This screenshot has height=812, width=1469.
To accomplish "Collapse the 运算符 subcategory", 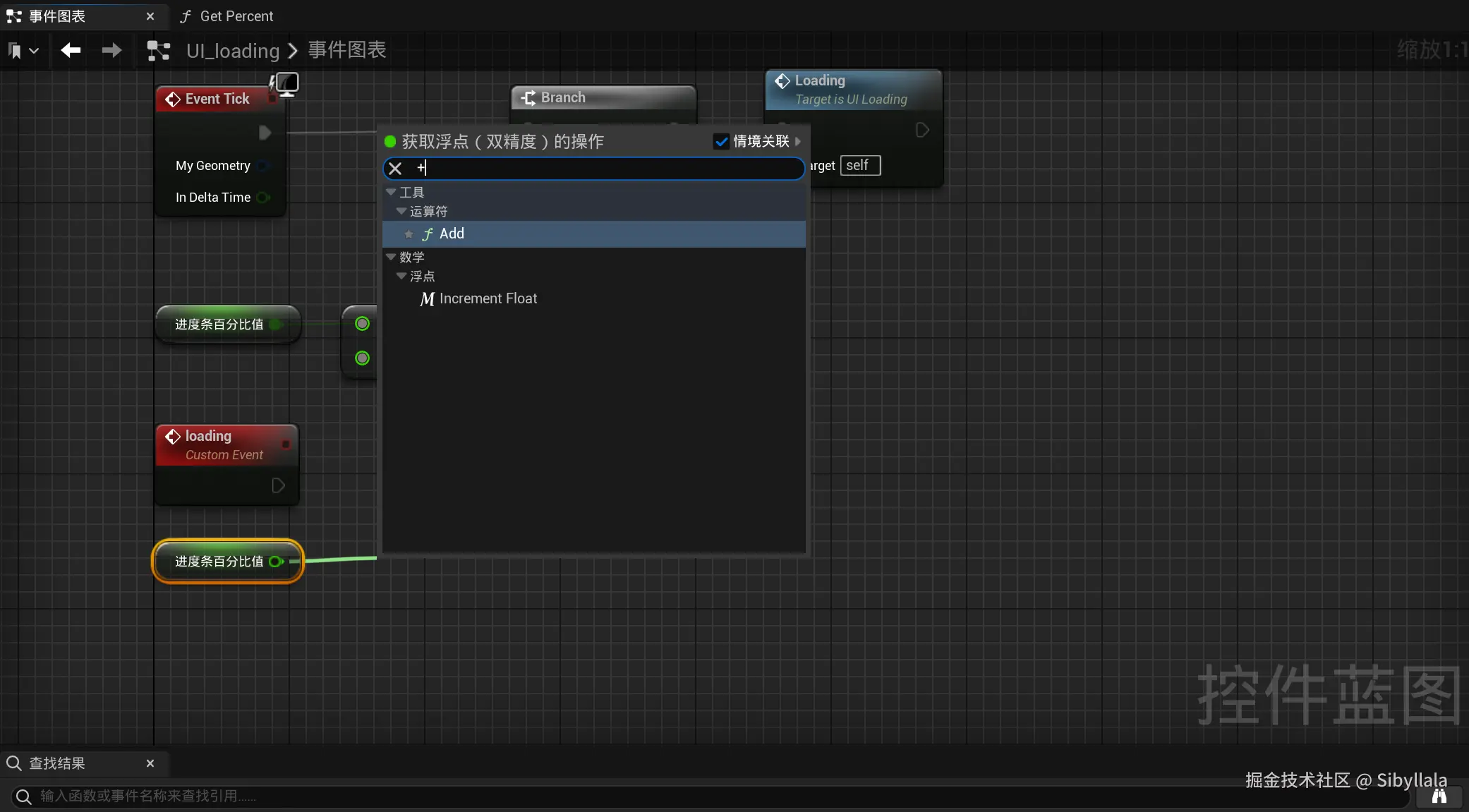I will (x=401, y=211).
